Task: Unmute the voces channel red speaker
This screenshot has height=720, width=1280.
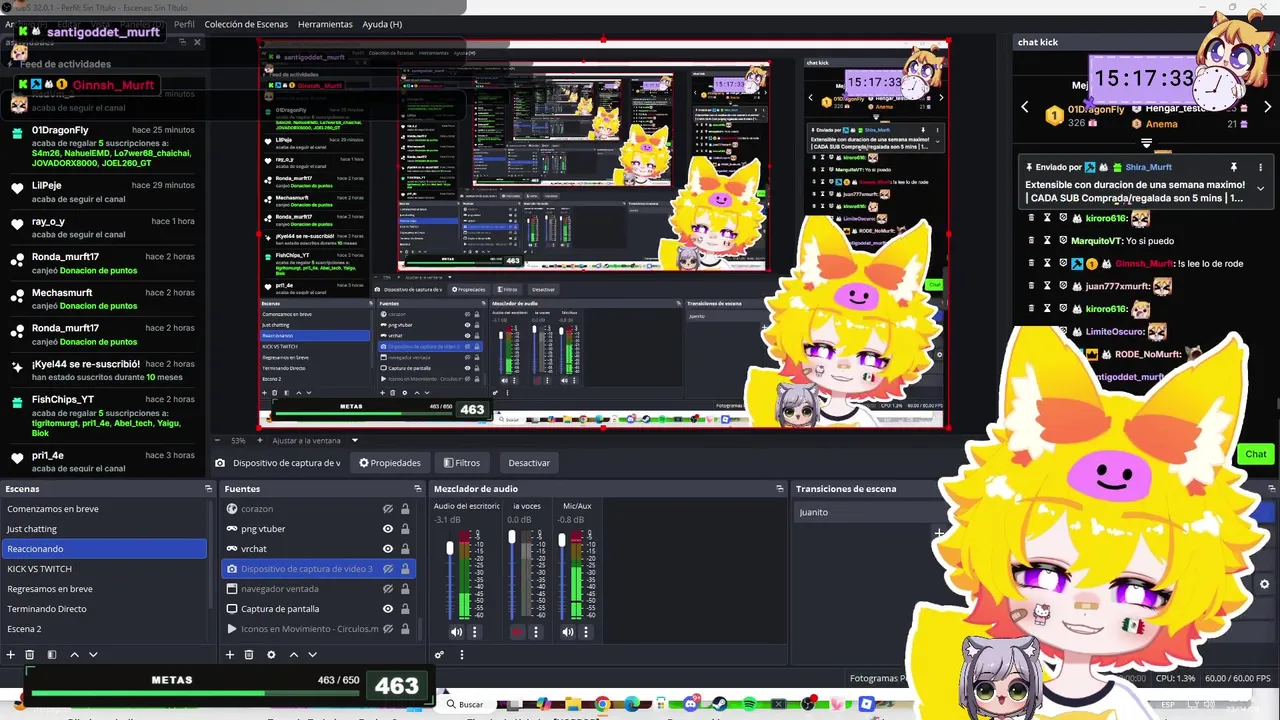Action: pyautogui.click(x=517, y=632)
